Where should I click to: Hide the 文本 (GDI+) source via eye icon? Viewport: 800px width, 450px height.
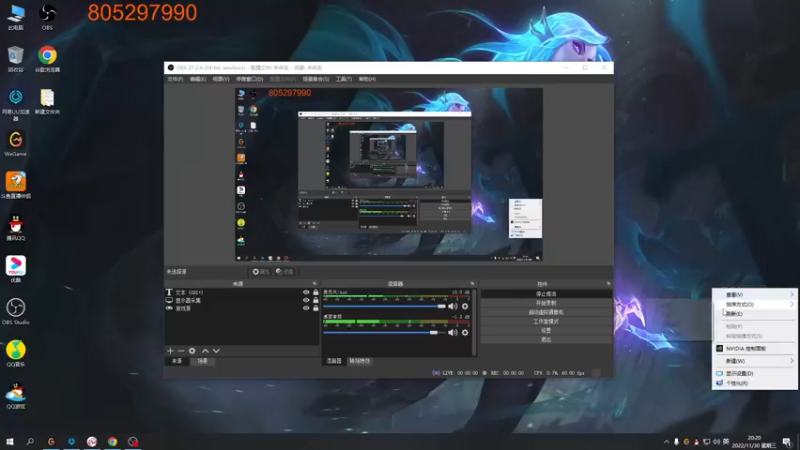306,292
